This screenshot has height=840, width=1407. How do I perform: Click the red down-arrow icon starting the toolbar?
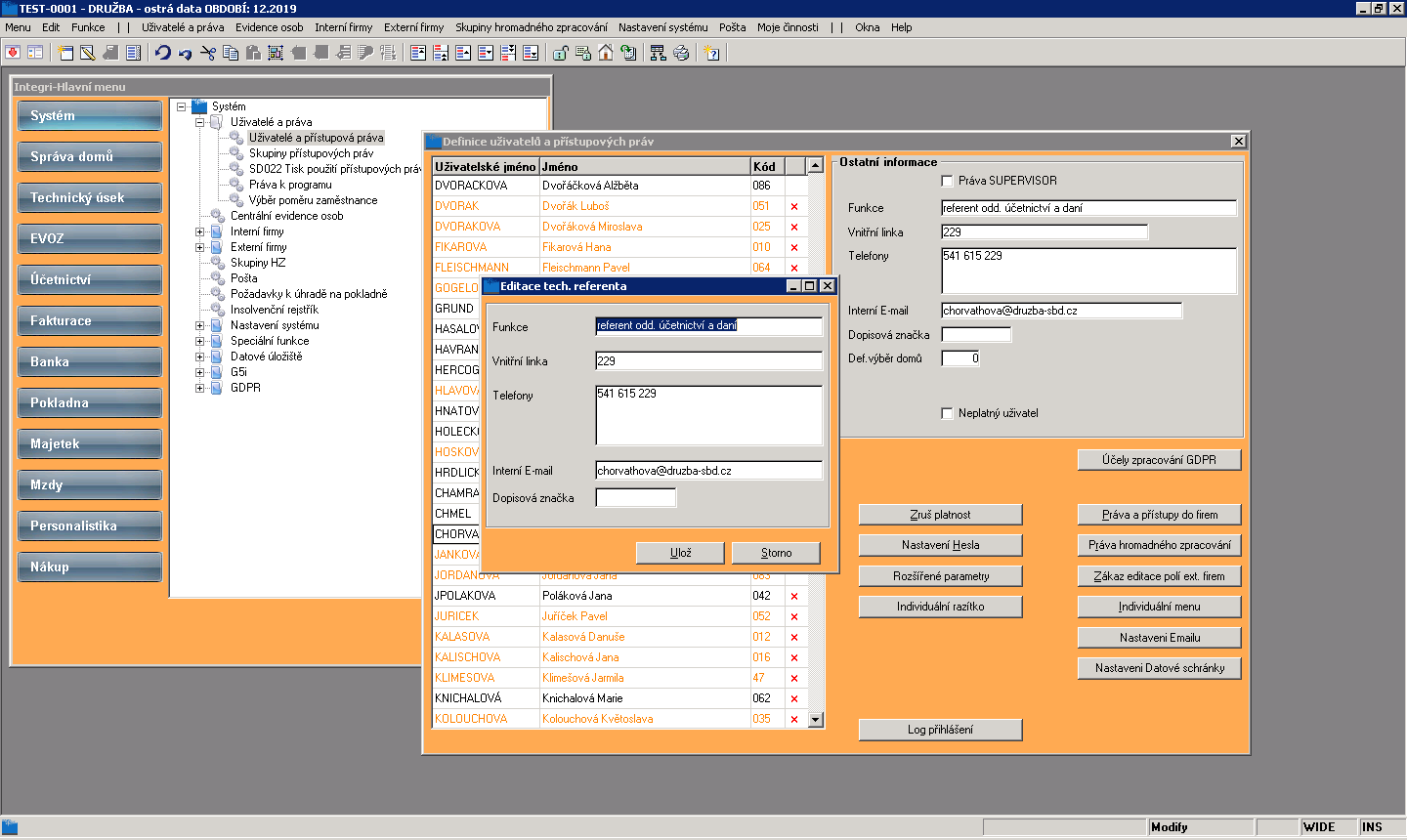pyautogui.click(x=13, y=53)
